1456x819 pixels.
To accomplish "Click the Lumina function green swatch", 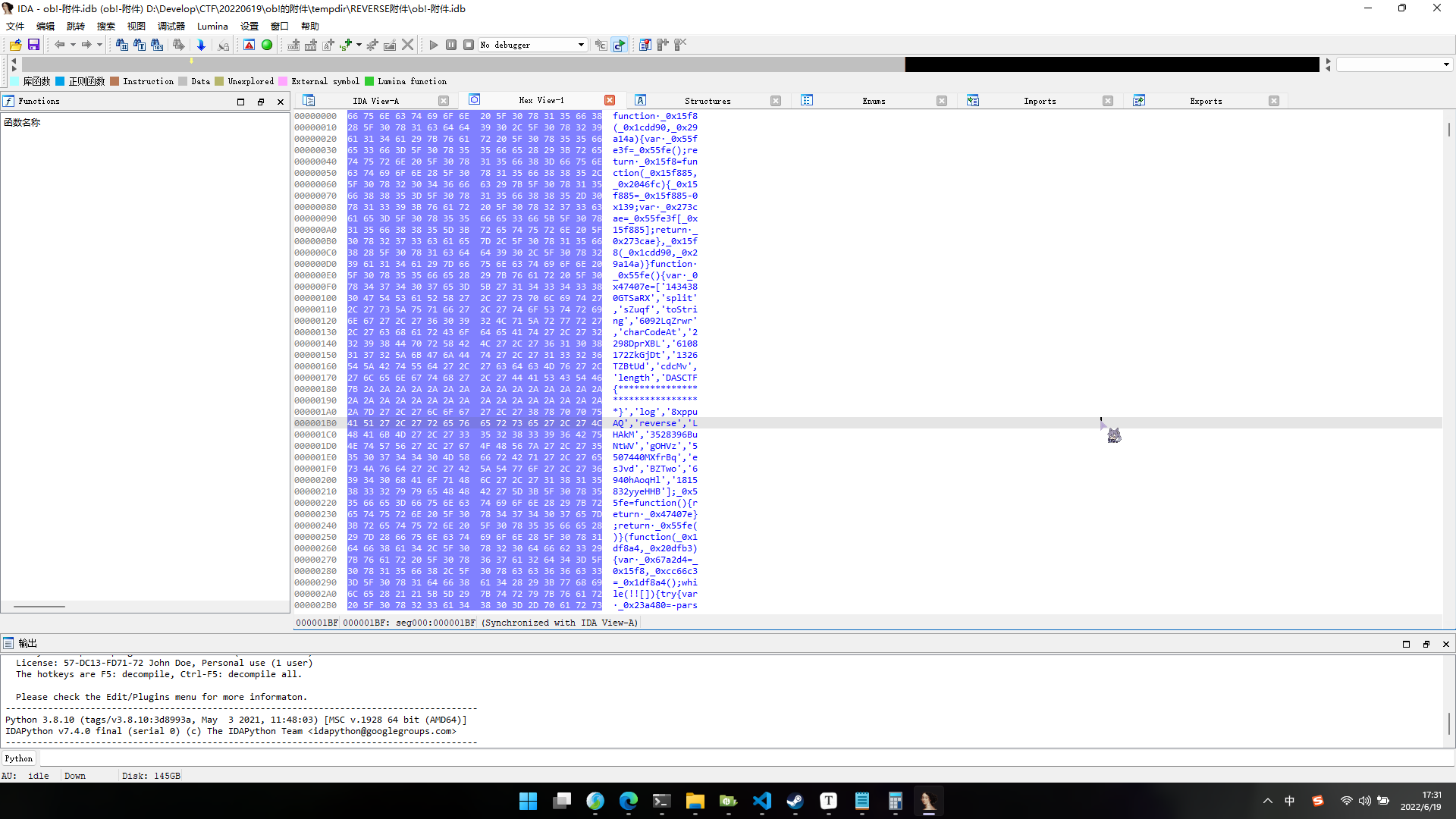I will [369, 81].
